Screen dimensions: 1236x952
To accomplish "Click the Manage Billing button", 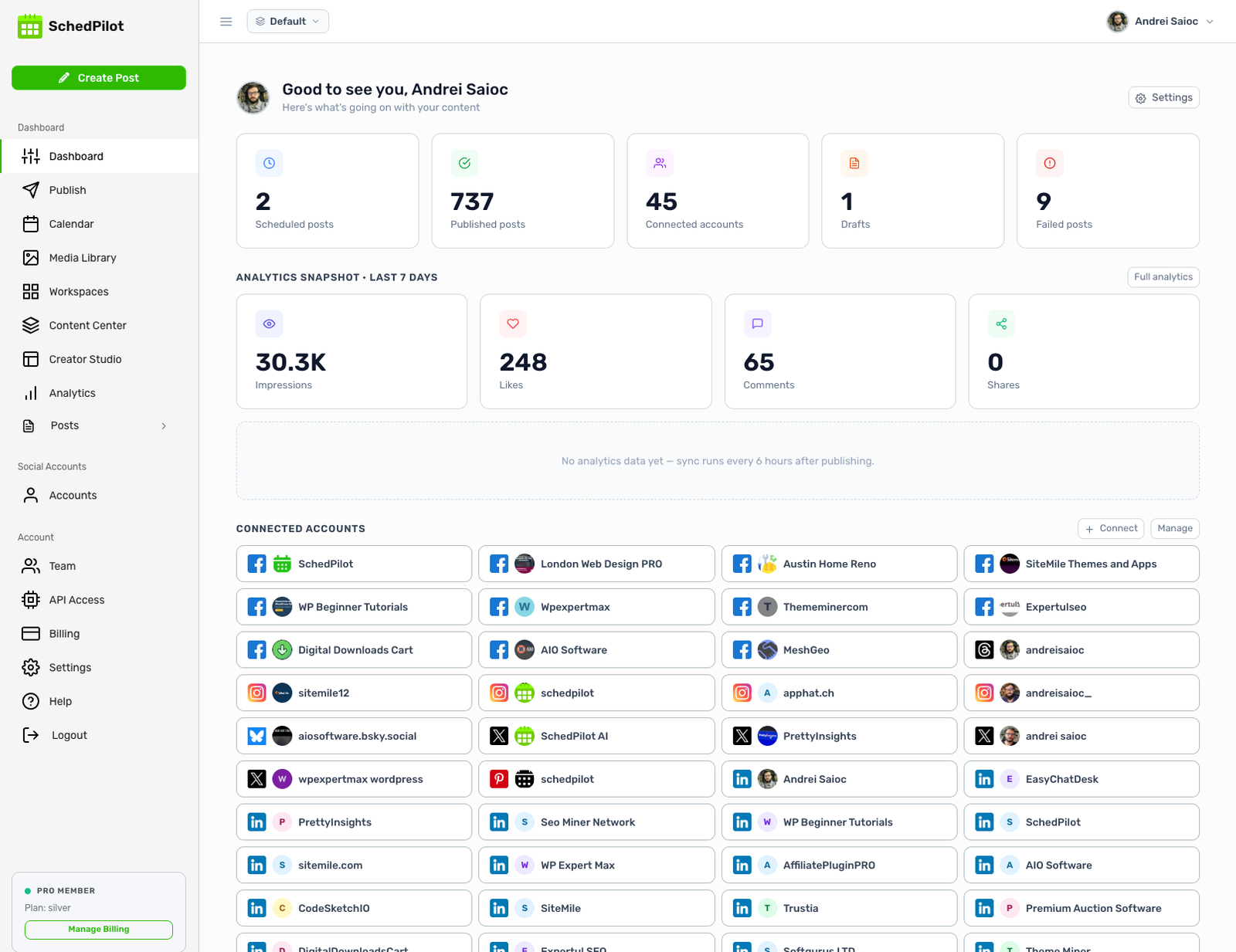I will click(x=99, y=930).
